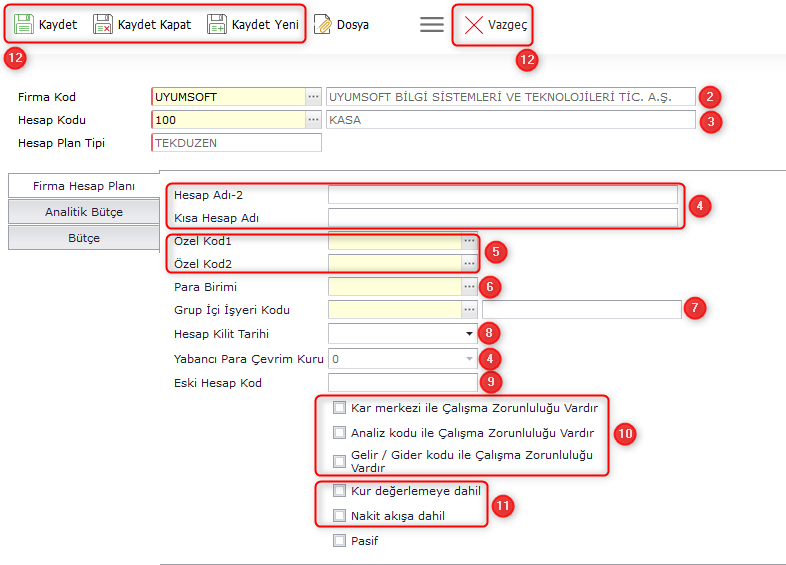Click the Kaydet save icon

tap(24, 24)
